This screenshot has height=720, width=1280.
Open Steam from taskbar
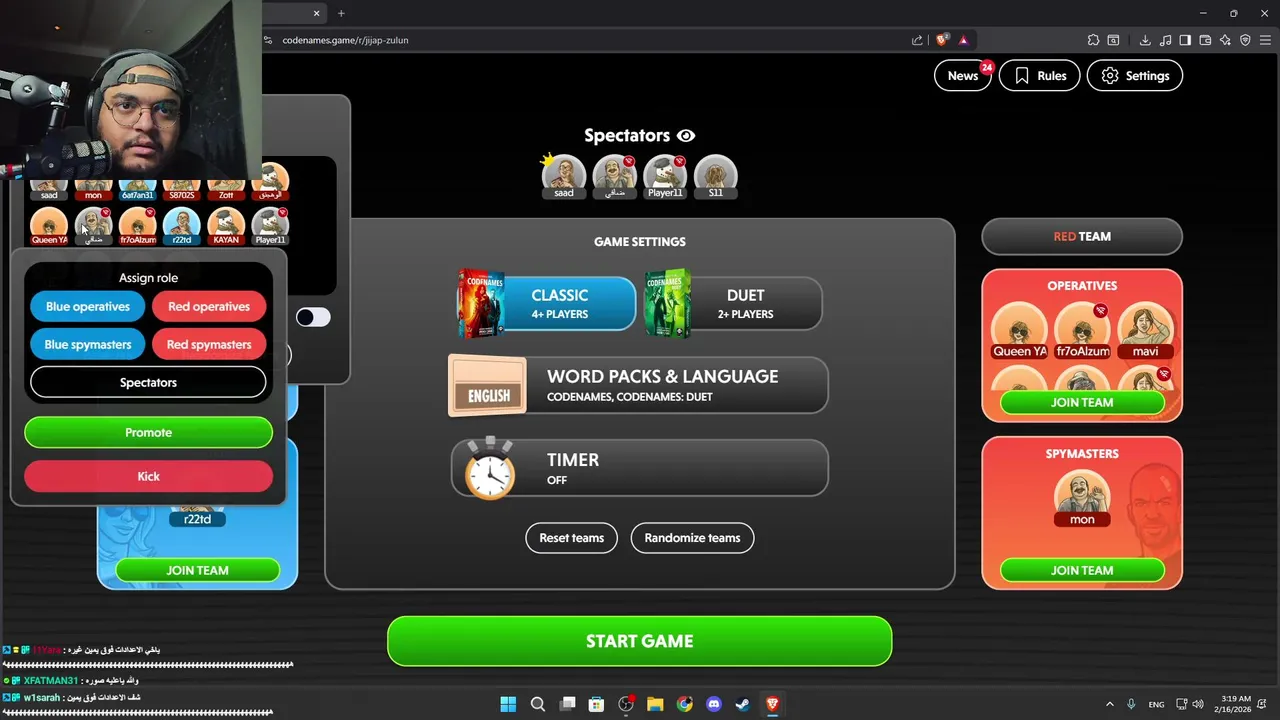(743, 704)
